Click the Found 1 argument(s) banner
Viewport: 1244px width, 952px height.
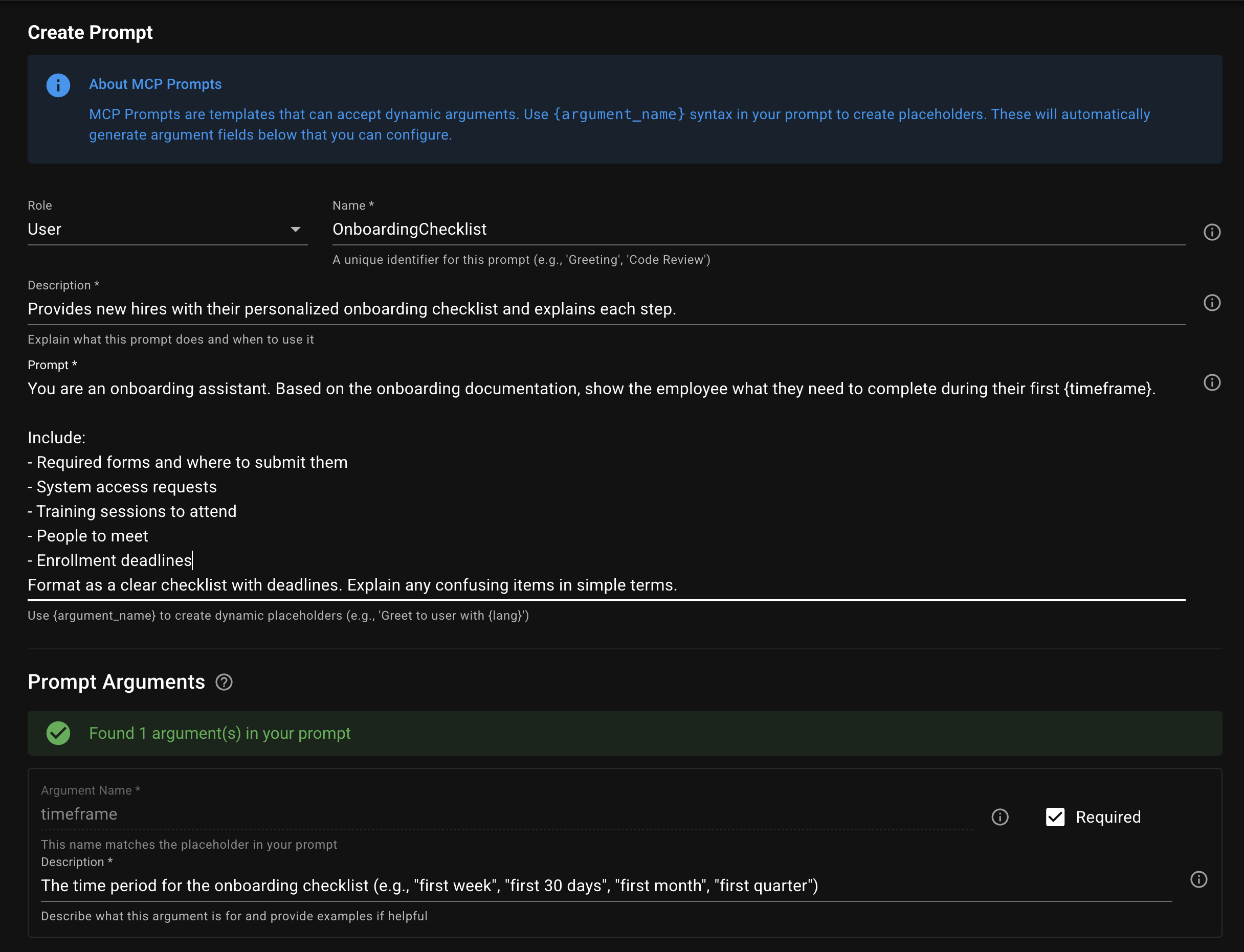click(x=219, y=733)
